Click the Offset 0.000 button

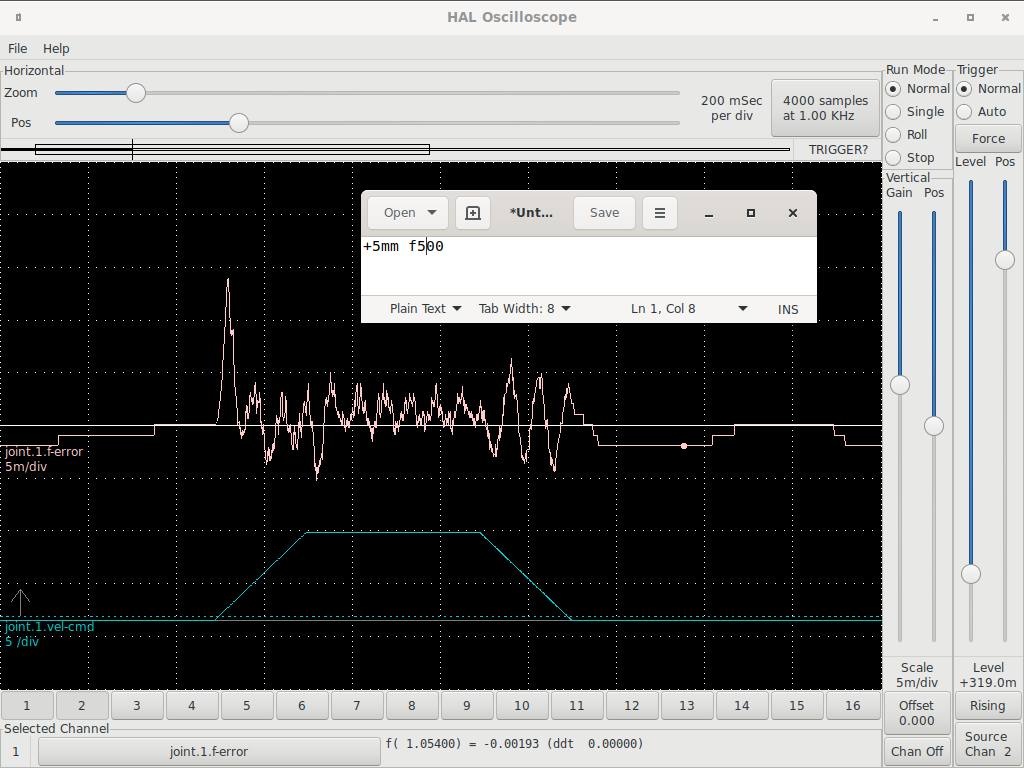coord(916,713)
